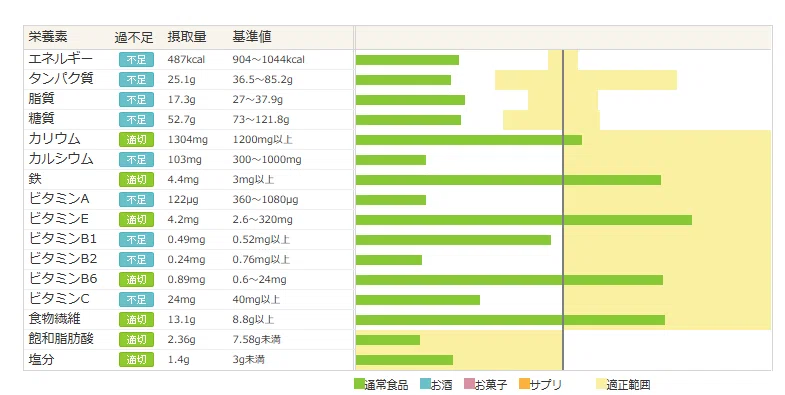Click the 適切 badge for 塩分
This screenshot has width=785, height=395.
pyautogui.click(x=136, y=359)
